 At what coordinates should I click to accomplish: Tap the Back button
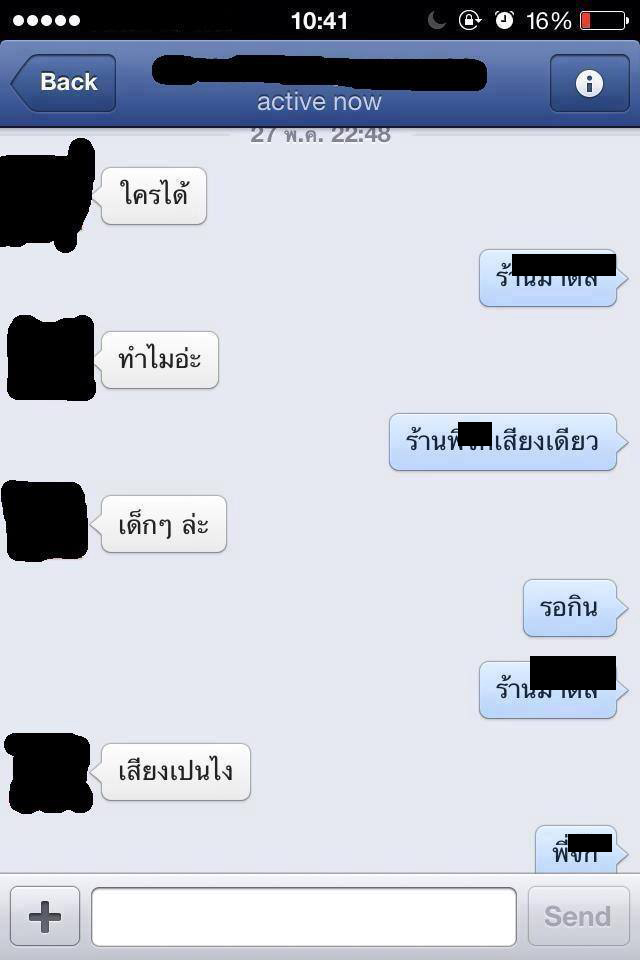[64, 83]
